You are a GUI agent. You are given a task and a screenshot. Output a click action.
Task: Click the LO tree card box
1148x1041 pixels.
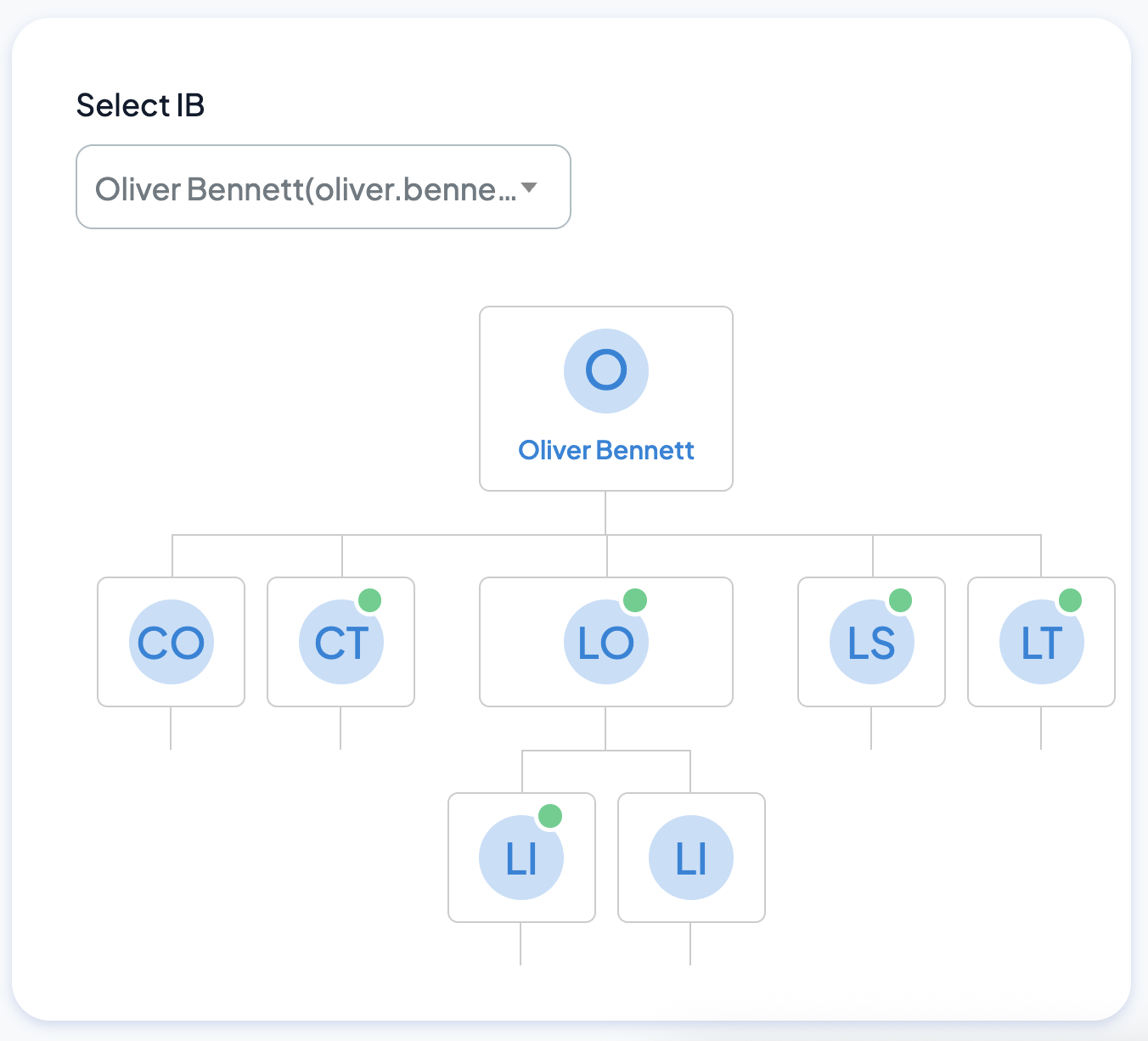pyautogui.click(x=606, y=642)
